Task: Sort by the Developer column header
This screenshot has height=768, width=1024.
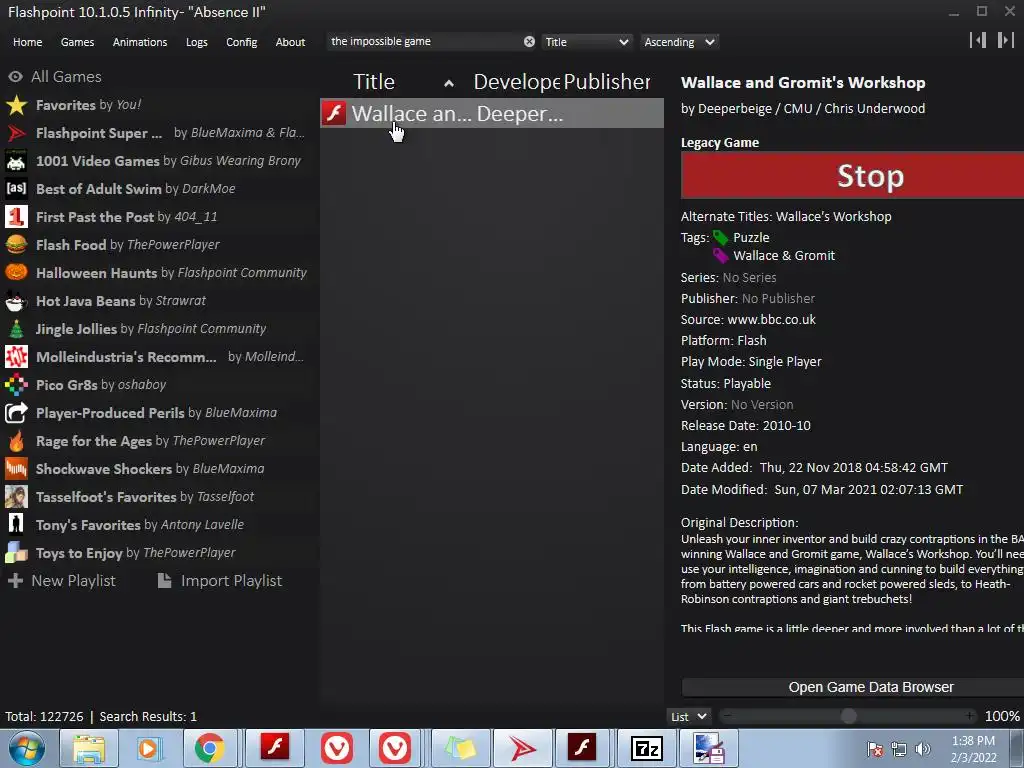Action: click(516, 82)
